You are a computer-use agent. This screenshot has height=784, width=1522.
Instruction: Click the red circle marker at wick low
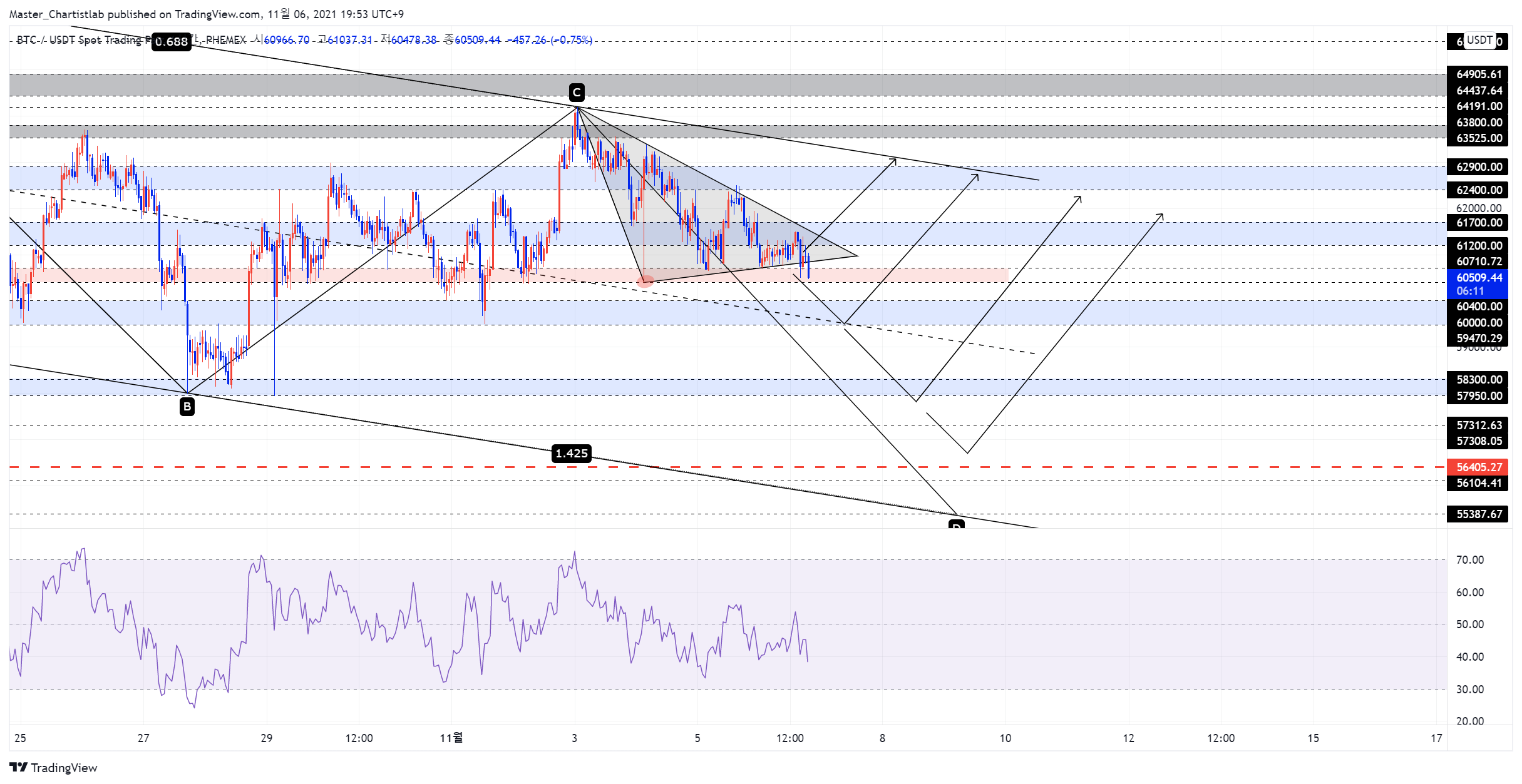[x=645, y=282]
